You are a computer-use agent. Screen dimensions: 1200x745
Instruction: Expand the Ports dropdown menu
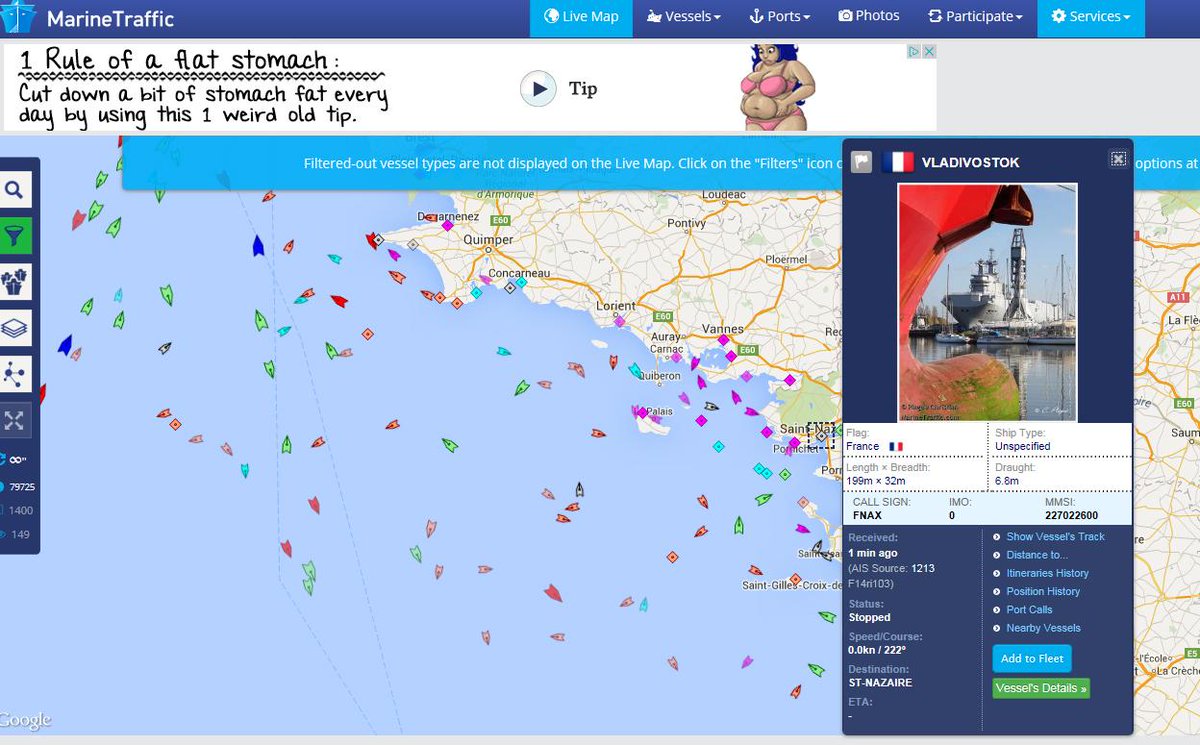(x=780, y=17)
